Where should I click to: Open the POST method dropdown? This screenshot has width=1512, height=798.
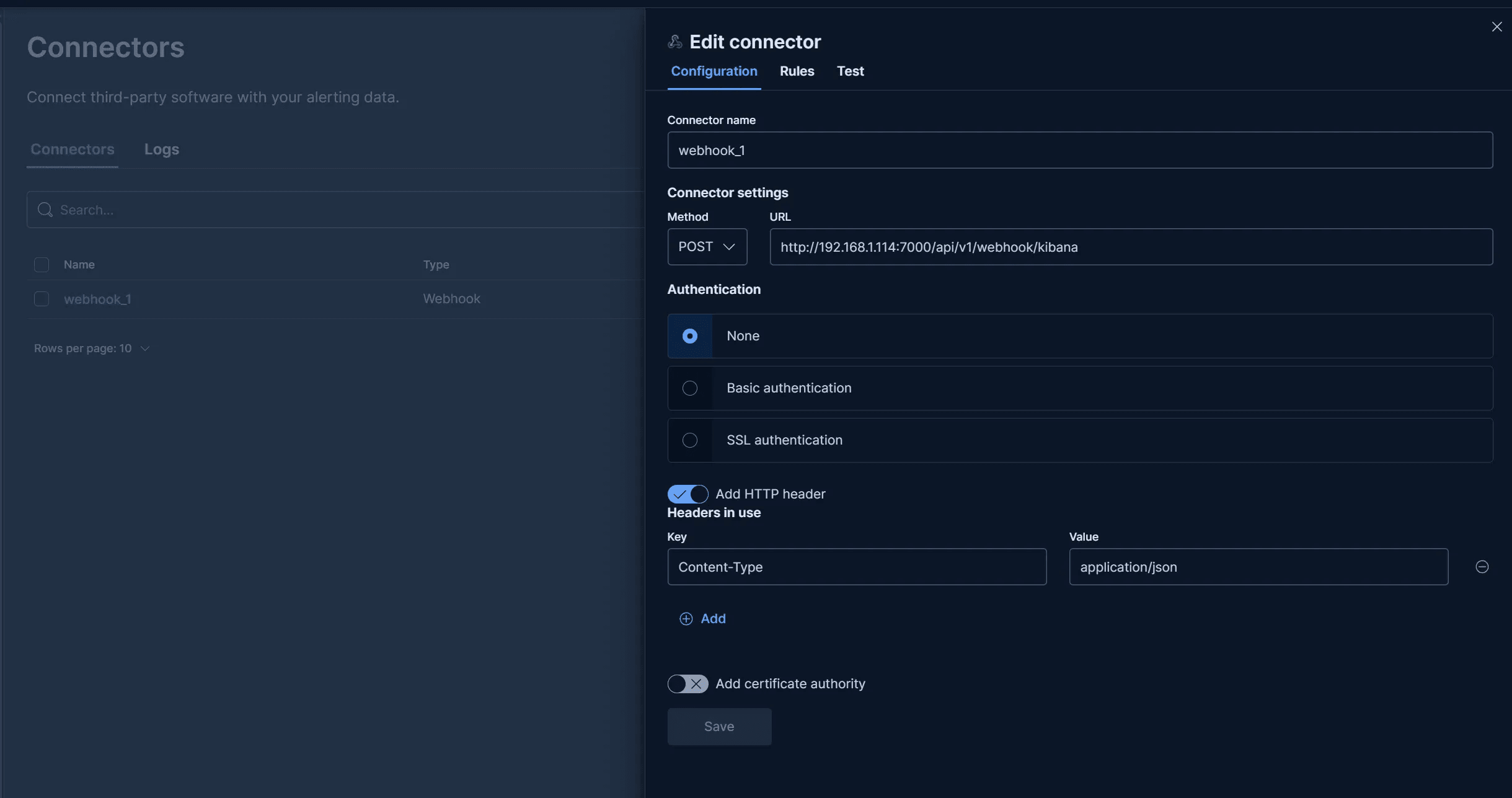click(x=707, y=247)
